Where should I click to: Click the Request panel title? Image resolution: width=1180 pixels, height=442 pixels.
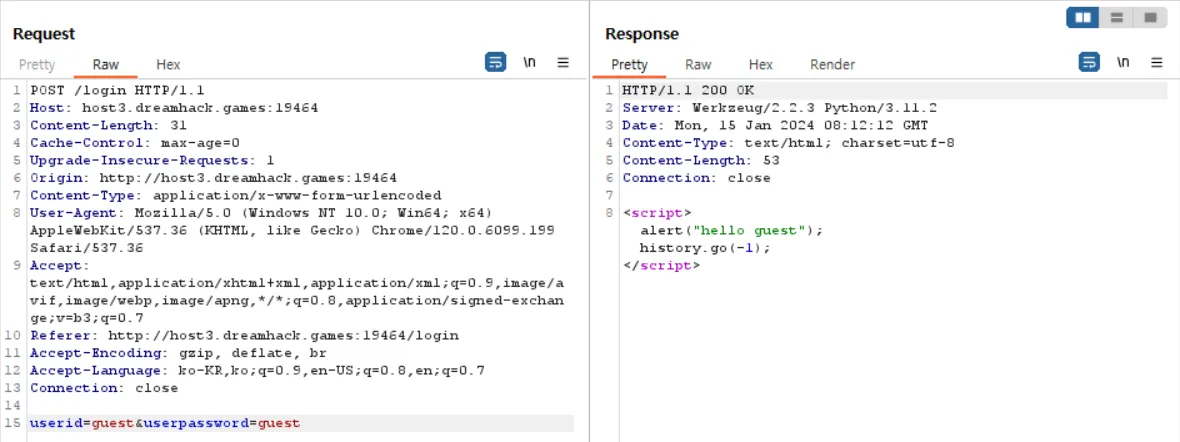[x=44, y=34]
